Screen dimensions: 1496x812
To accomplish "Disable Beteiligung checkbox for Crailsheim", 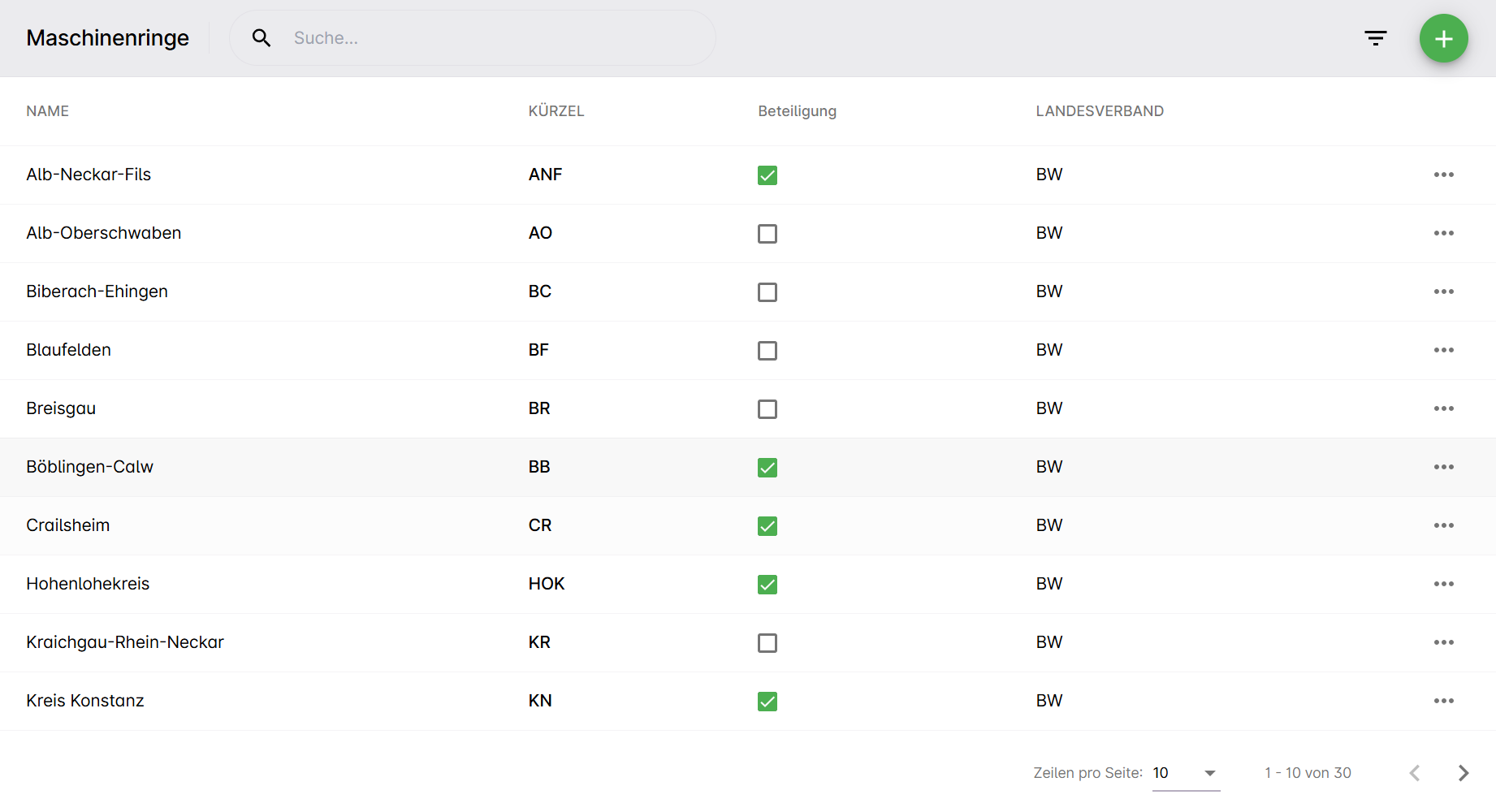I will pyautogui.click(x=767, y=526).
